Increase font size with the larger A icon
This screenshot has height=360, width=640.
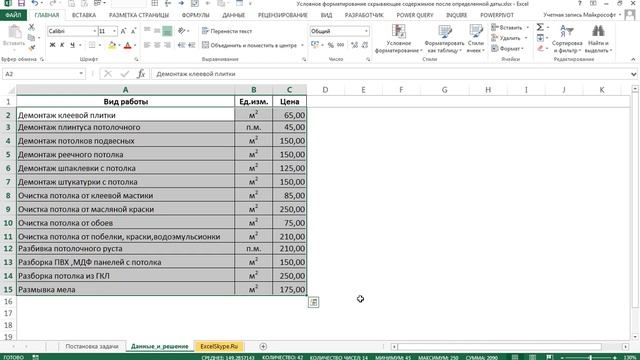pos(123,31)
